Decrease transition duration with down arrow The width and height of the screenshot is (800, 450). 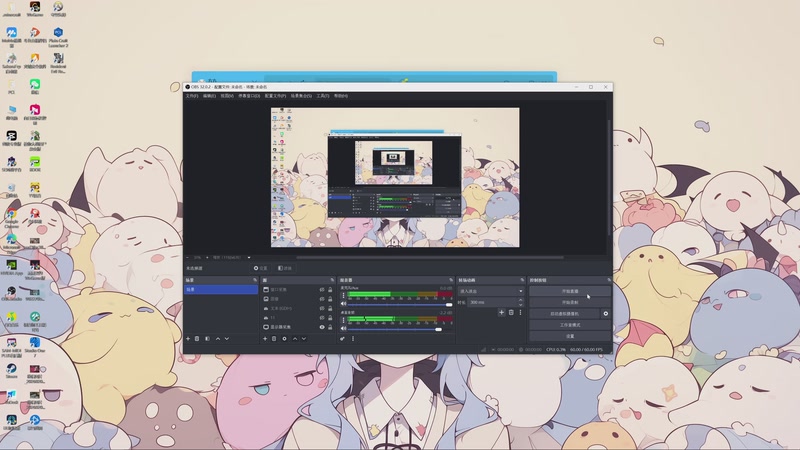pyautogui.click(x=520, y=305)
